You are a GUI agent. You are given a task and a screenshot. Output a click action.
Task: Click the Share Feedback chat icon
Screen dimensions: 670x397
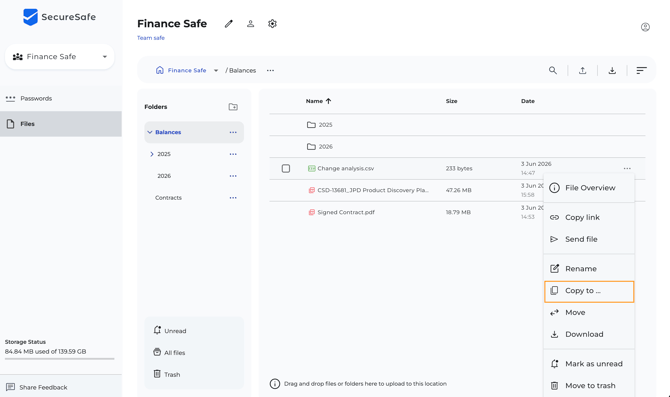click(x=10, y=387)
